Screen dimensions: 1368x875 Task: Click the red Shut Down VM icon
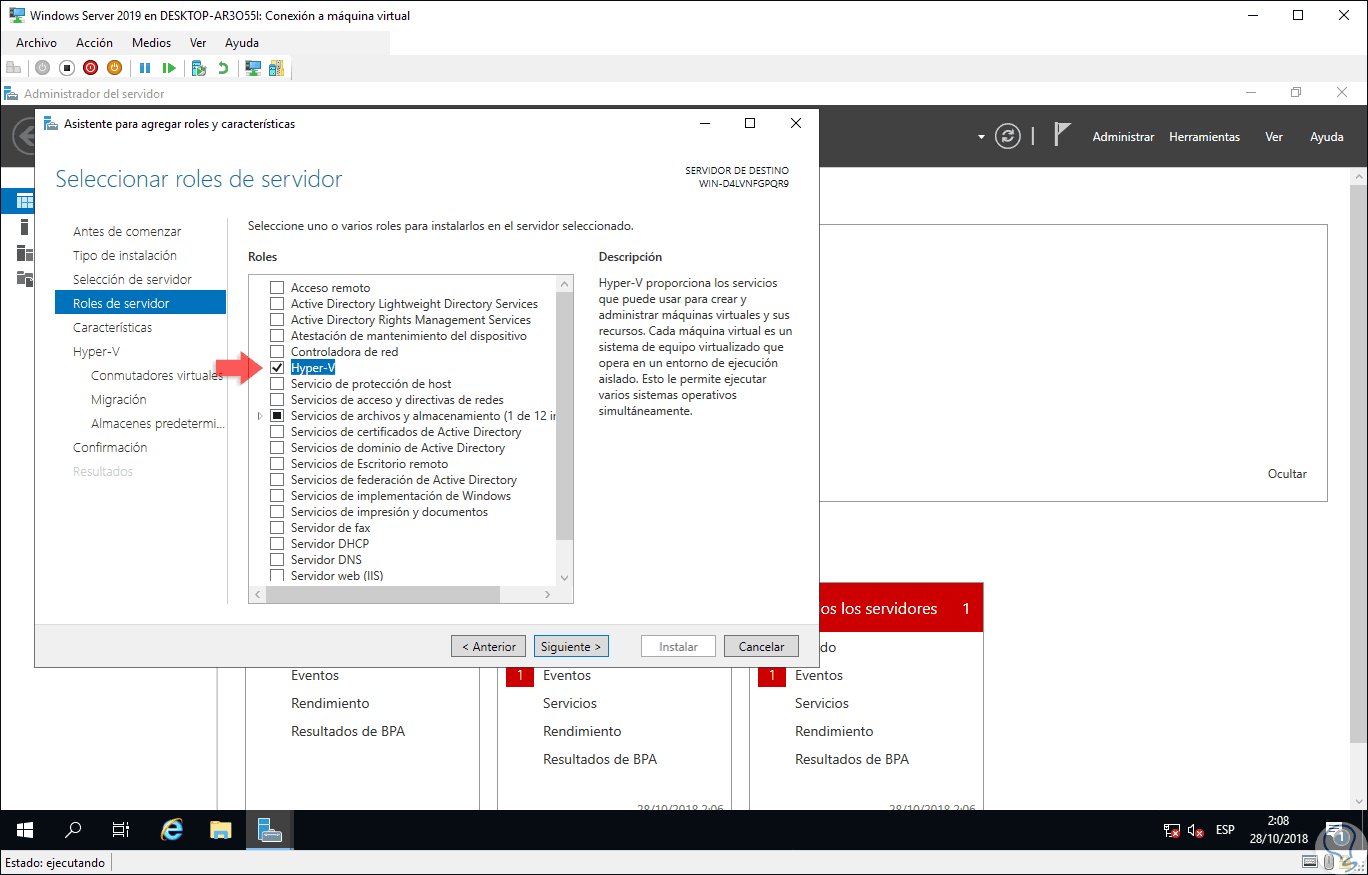[x=90, y=68]
